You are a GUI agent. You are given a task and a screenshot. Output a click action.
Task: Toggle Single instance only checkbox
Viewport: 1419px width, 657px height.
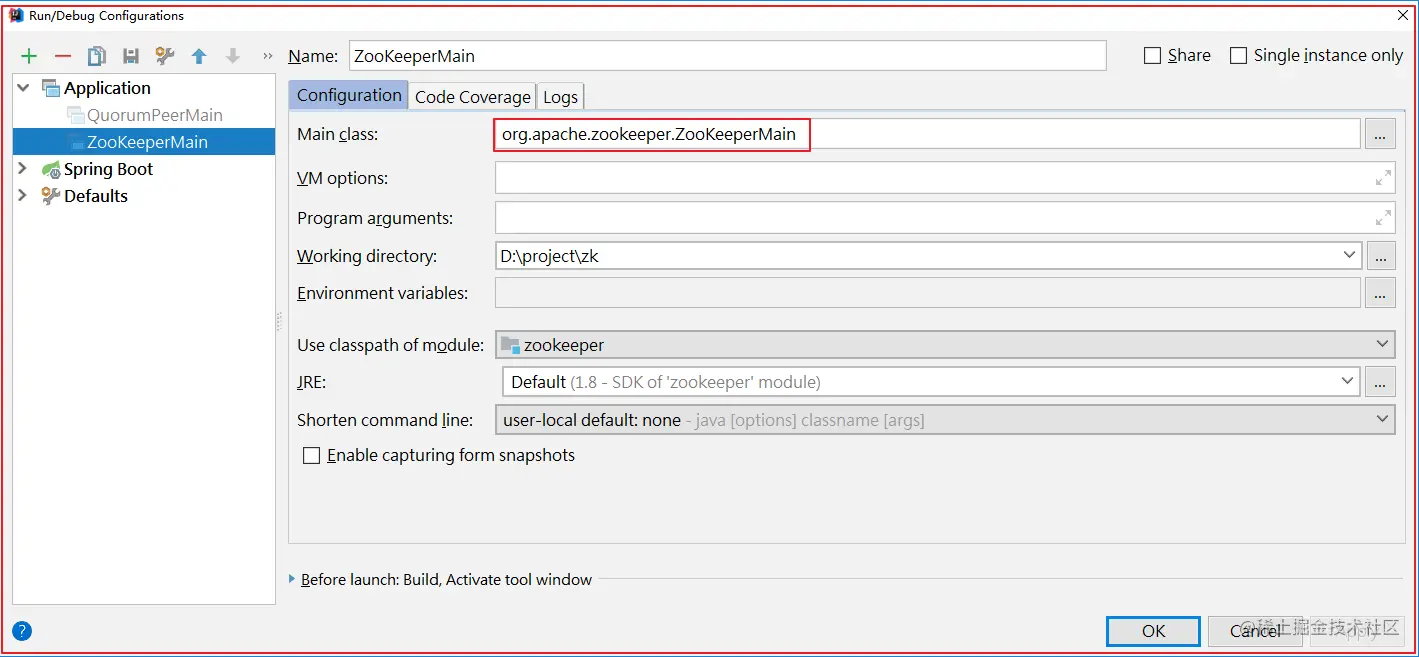[x=1238, y=56]
